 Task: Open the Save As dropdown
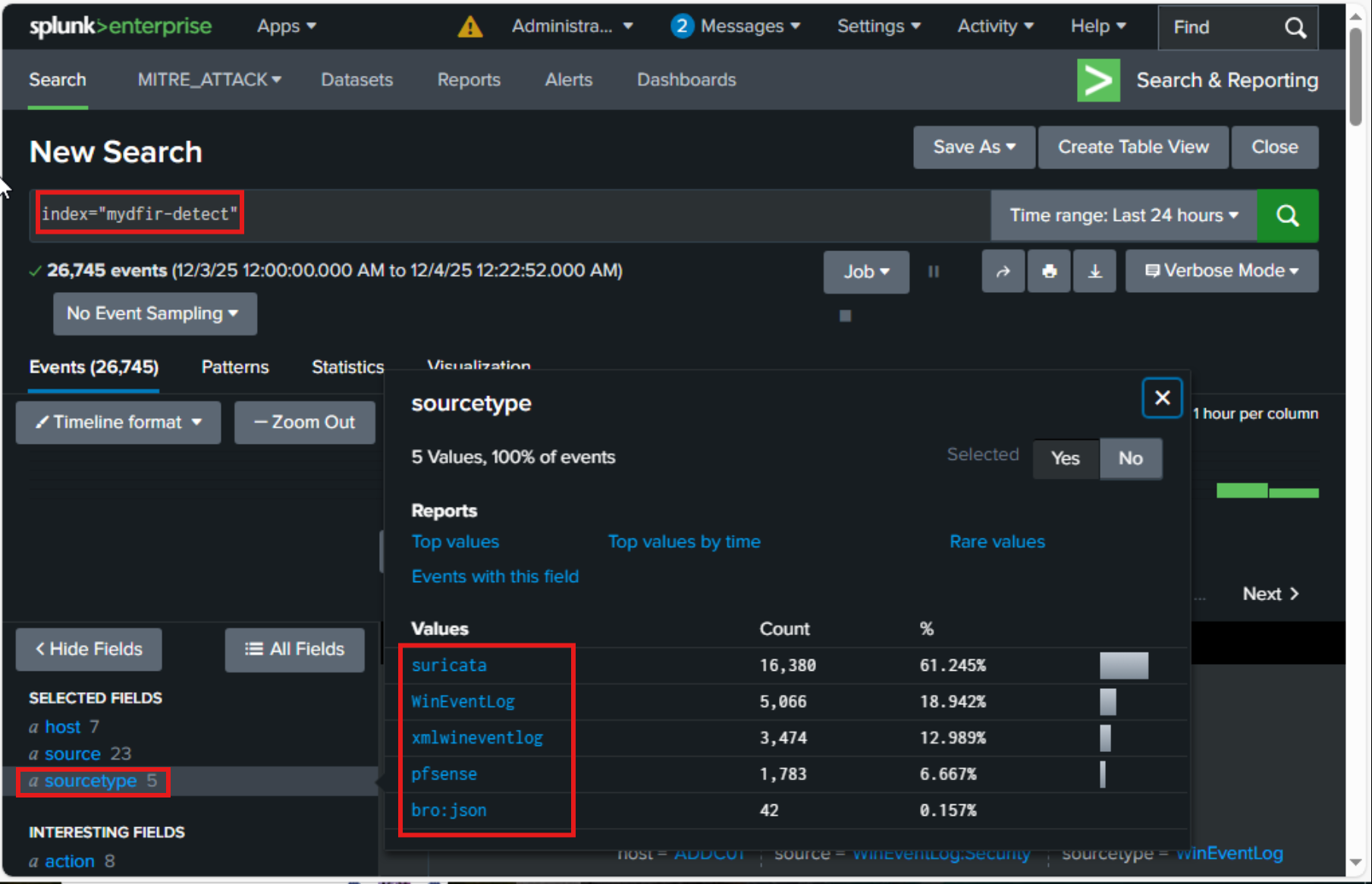974,147
